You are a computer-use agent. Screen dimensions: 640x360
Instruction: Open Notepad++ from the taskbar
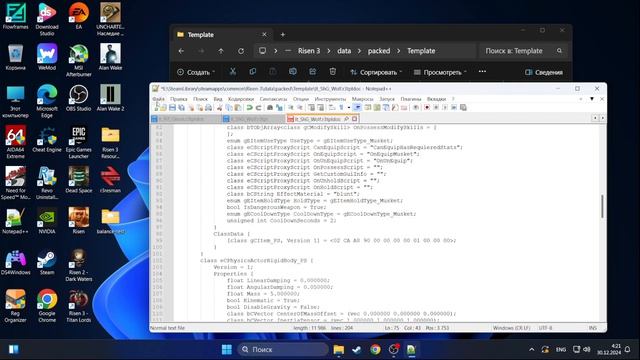click(411, 349)
